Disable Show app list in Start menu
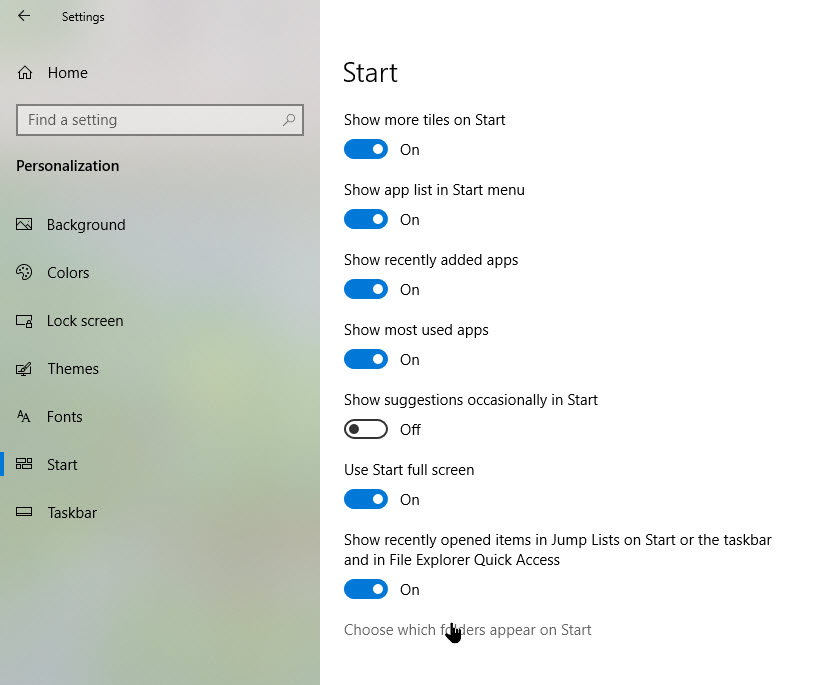This screenshot has height=685, width=814. [365, 219]
